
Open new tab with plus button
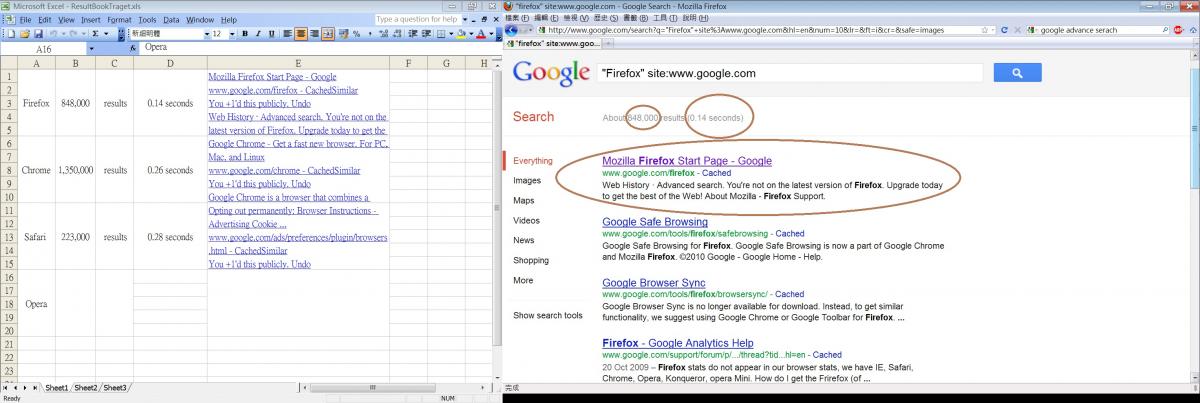click(x=608, y=43)
